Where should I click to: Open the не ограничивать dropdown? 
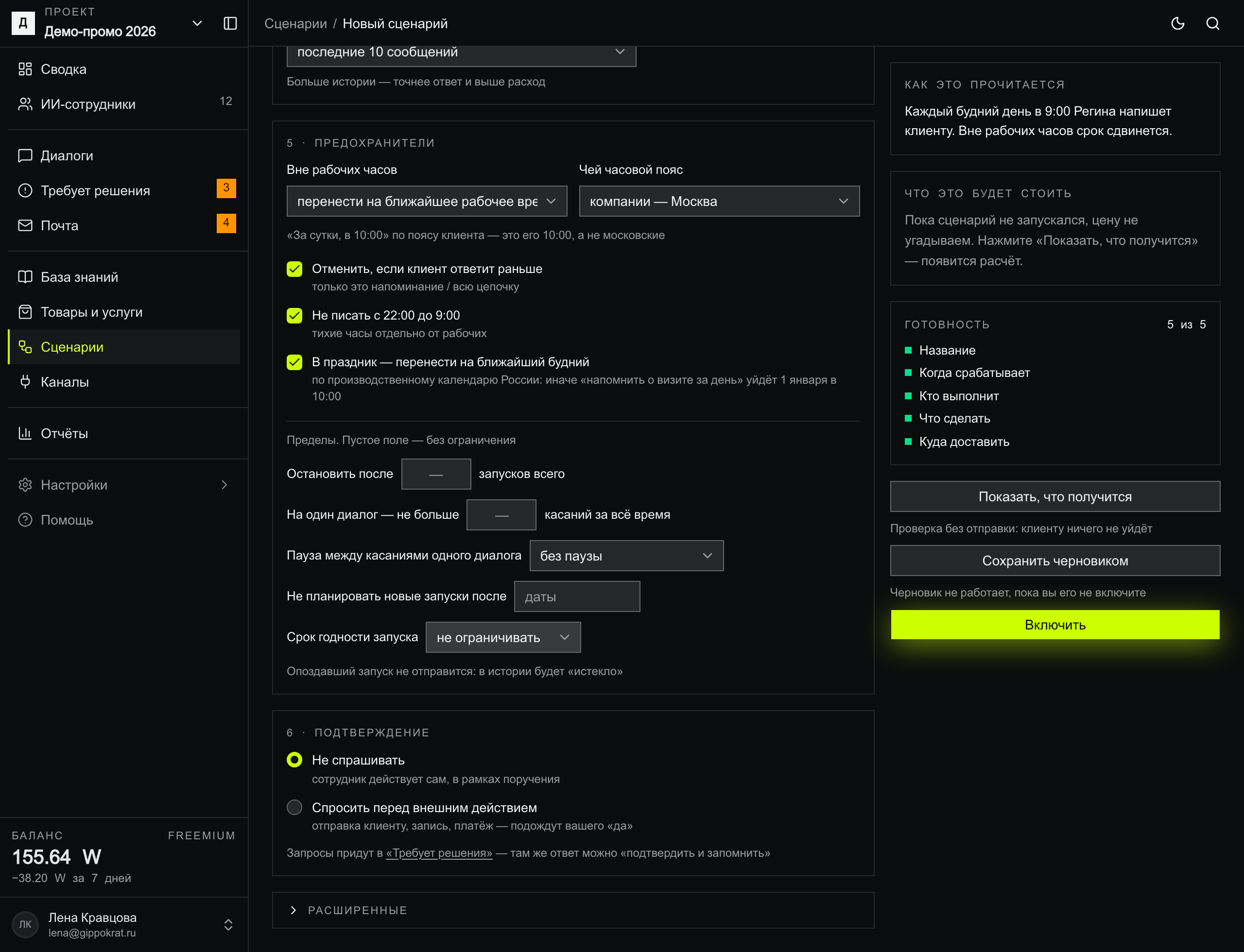[503, 637]
